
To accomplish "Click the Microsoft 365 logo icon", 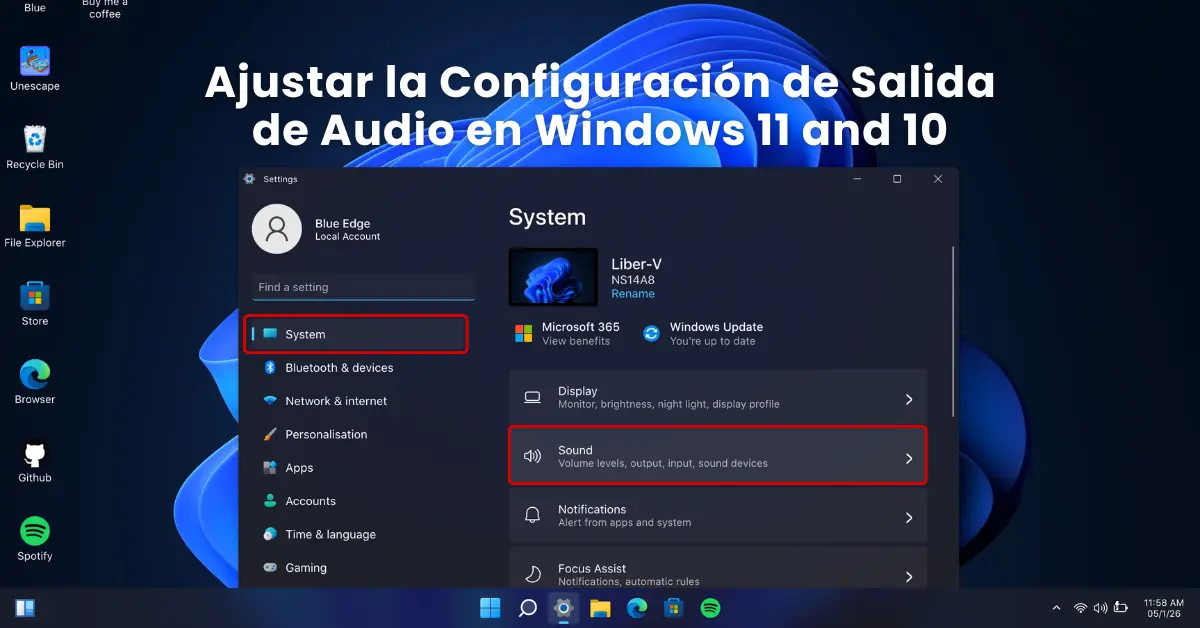I will click(x=524, y=333).
